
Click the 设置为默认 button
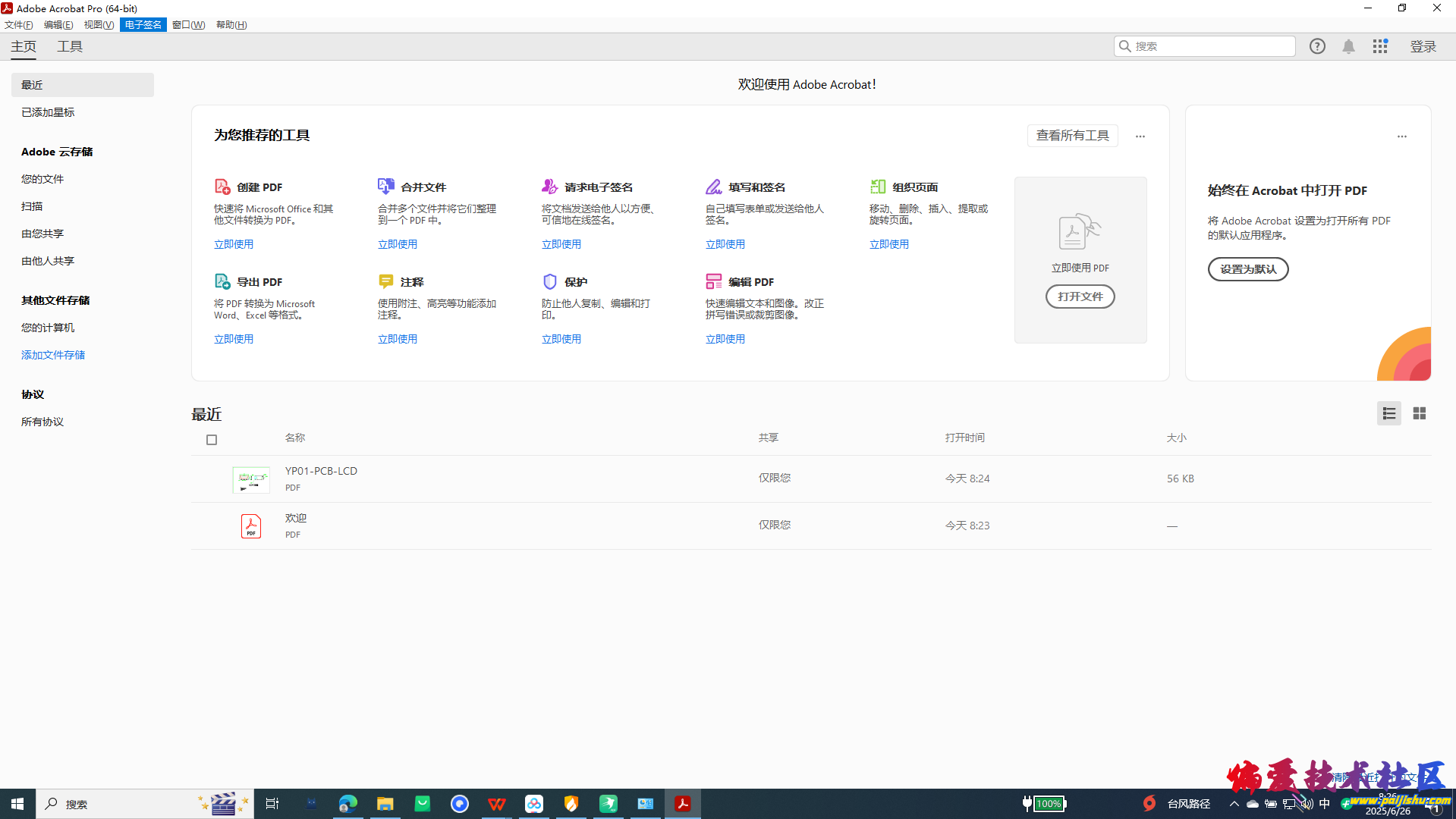tap(1247, 269)
